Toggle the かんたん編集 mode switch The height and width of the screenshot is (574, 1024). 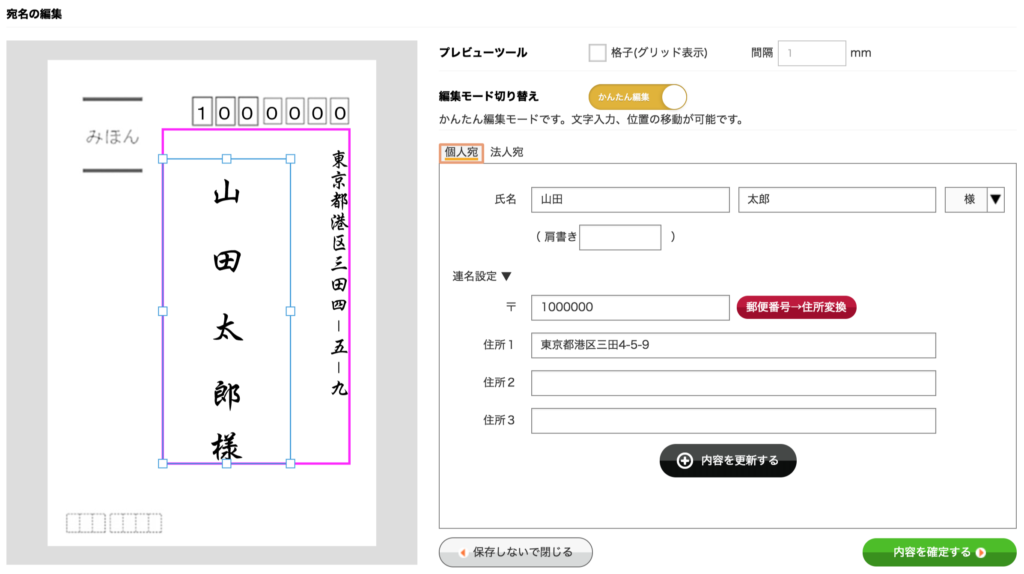637,97
